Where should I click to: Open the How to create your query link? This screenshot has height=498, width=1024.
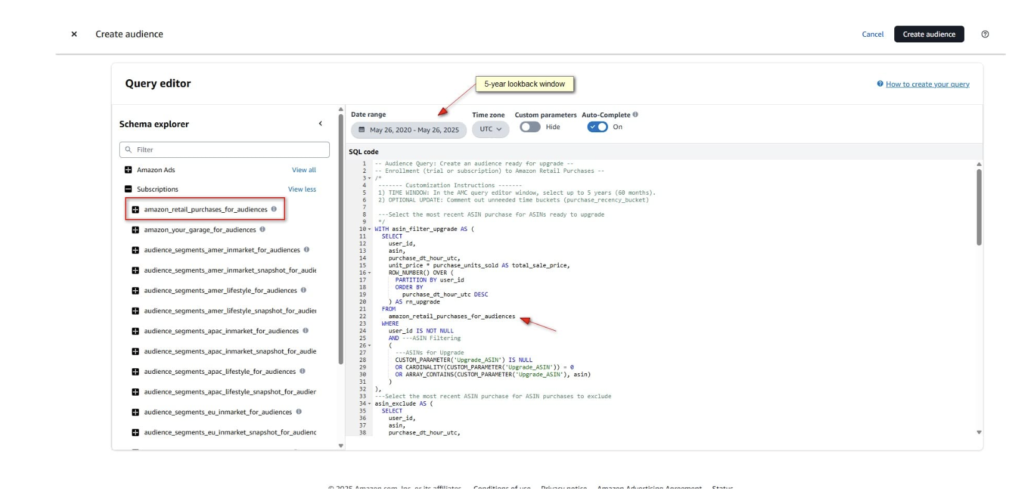coord(927,84)
